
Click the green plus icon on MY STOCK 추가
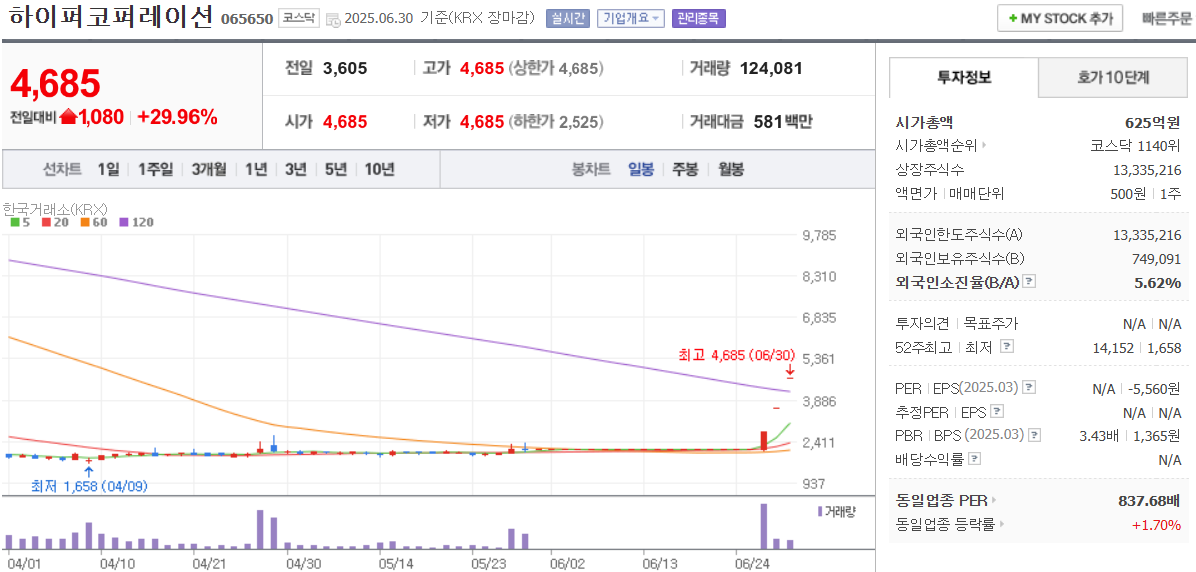coord(1012,18)
